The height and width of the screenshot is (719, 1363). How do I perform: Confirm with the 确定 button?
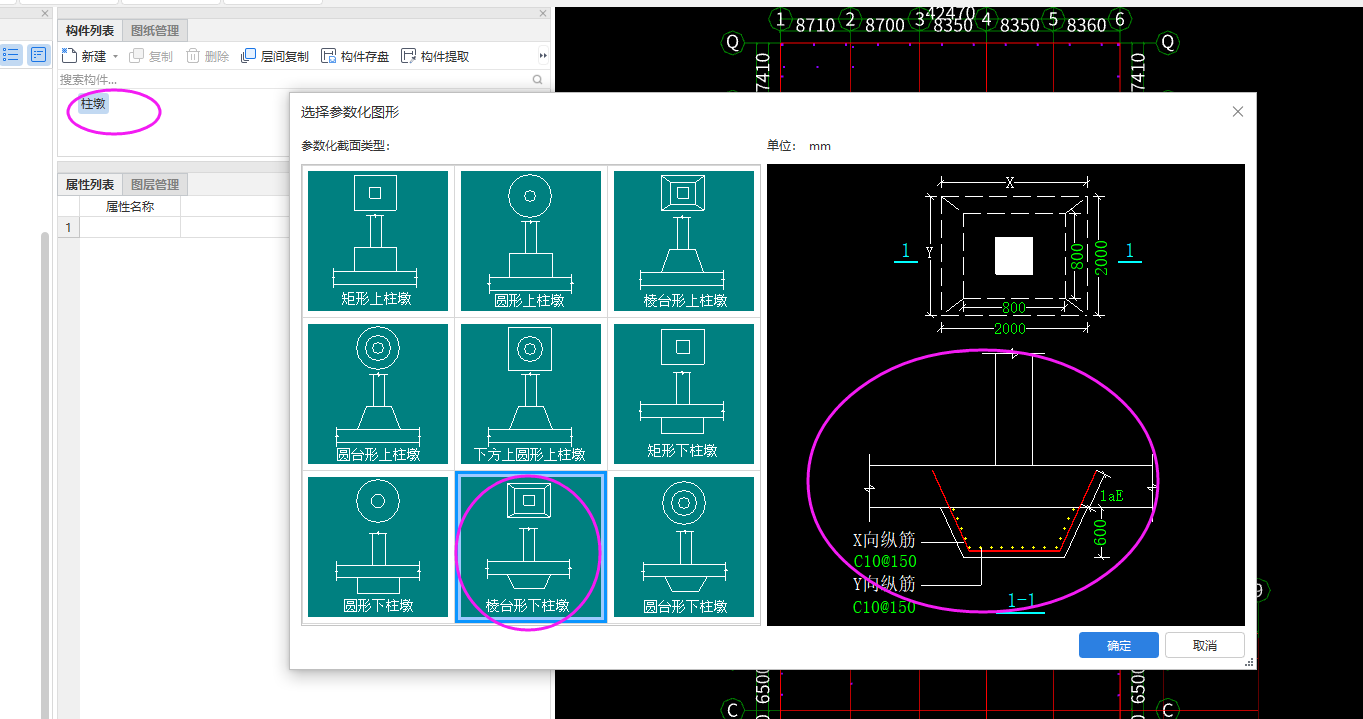1119,645
